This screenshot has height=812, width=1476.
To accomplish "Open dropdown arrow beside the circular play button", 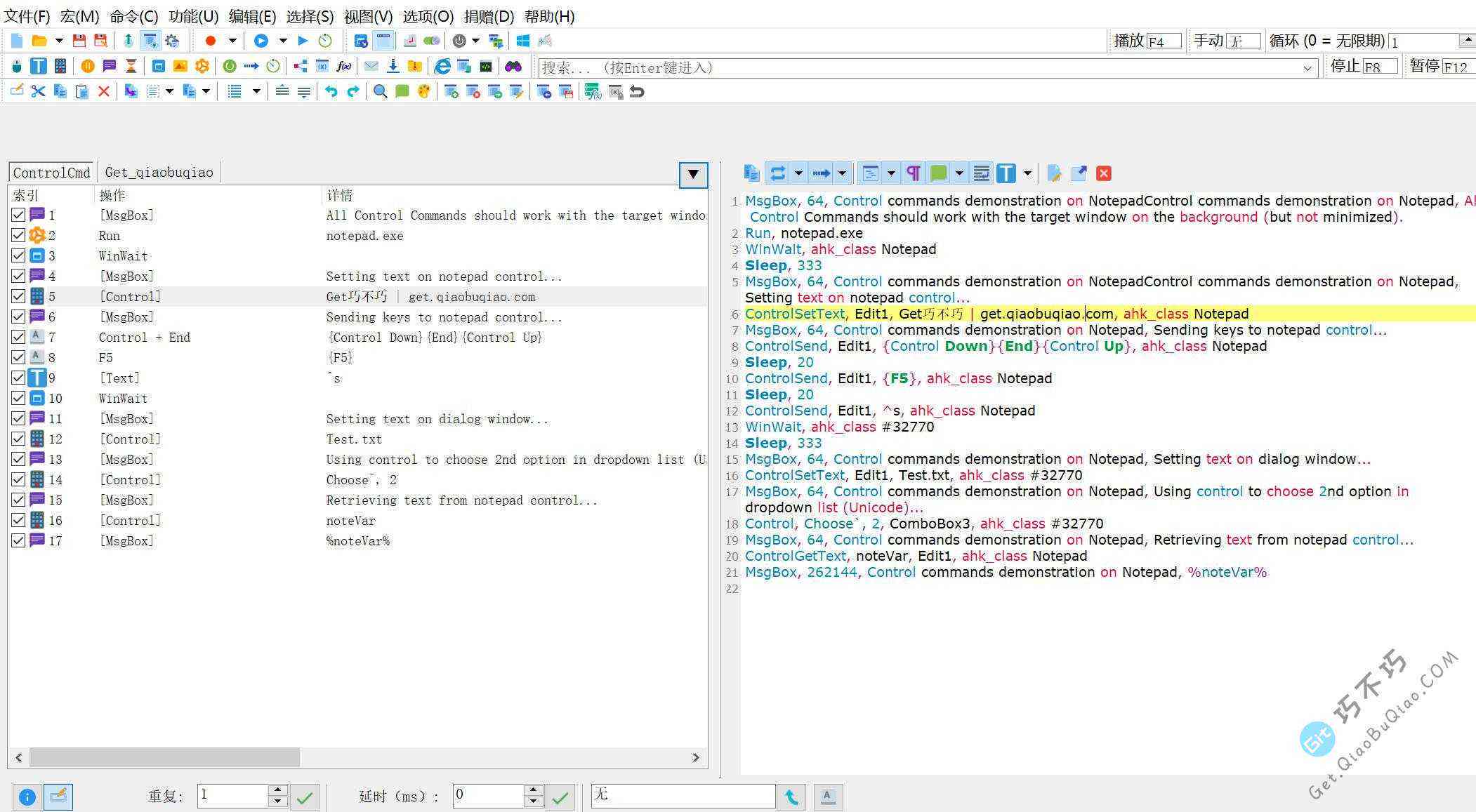I will tap(283, 41).
